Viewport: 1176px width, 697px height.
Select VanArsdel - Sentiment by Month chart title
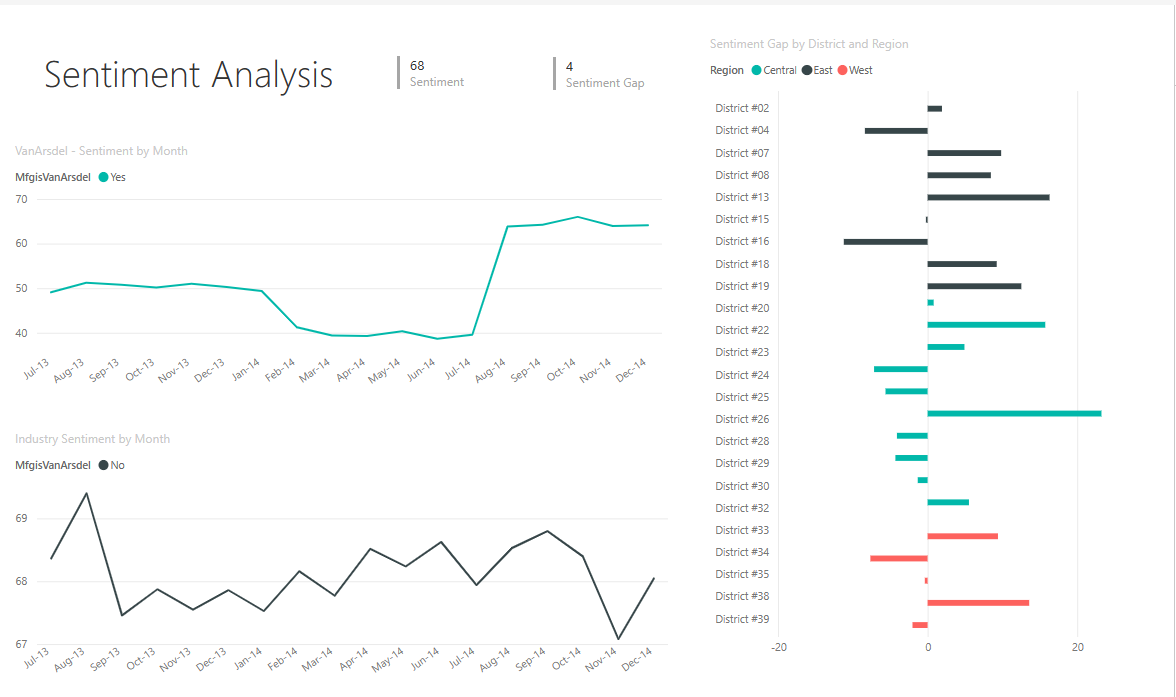pos(101,151)
